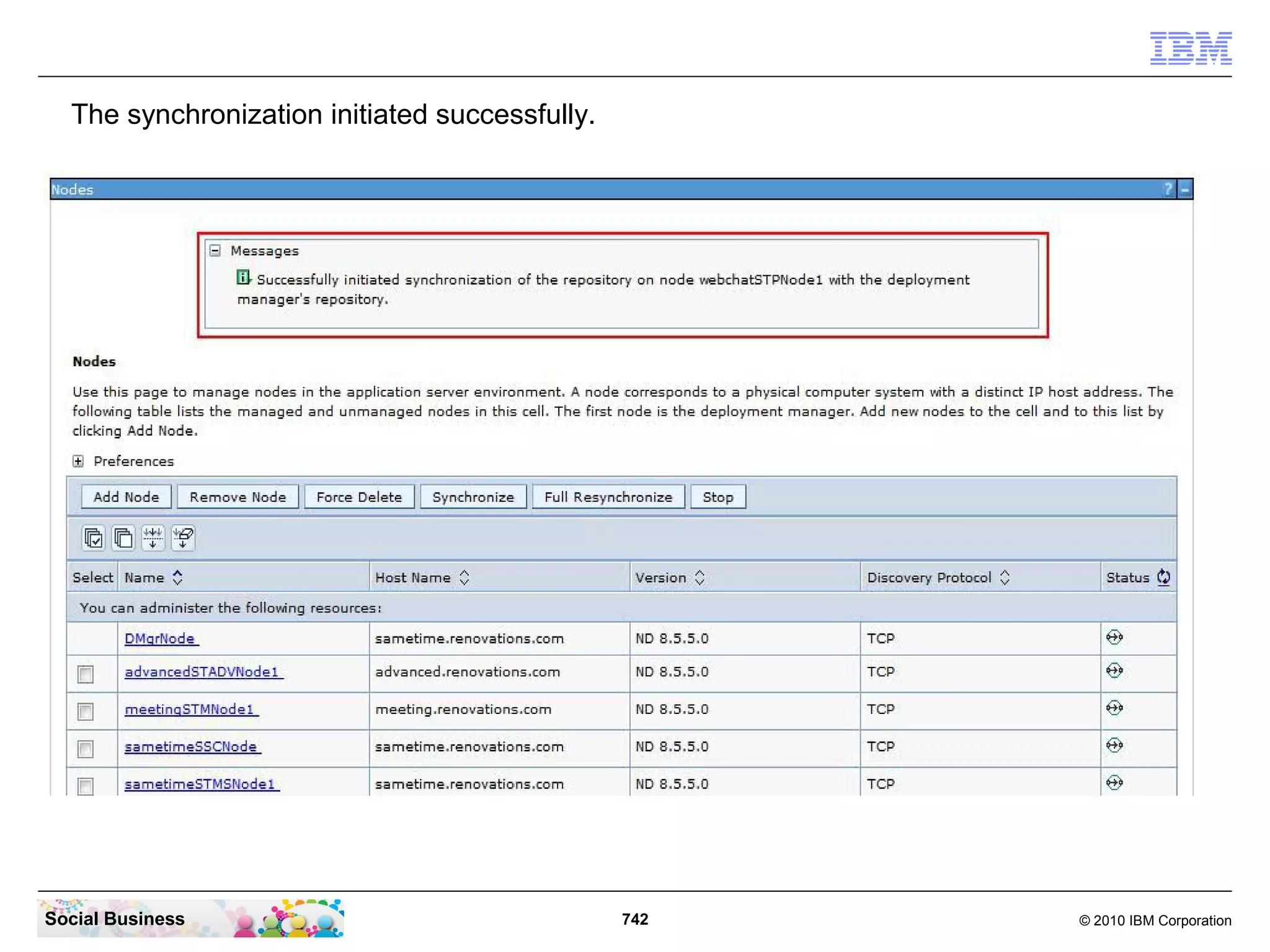The height and width of the screenshot is (952, 1270).
Task: Sort by Version column arrows
Action: (699, 577)
